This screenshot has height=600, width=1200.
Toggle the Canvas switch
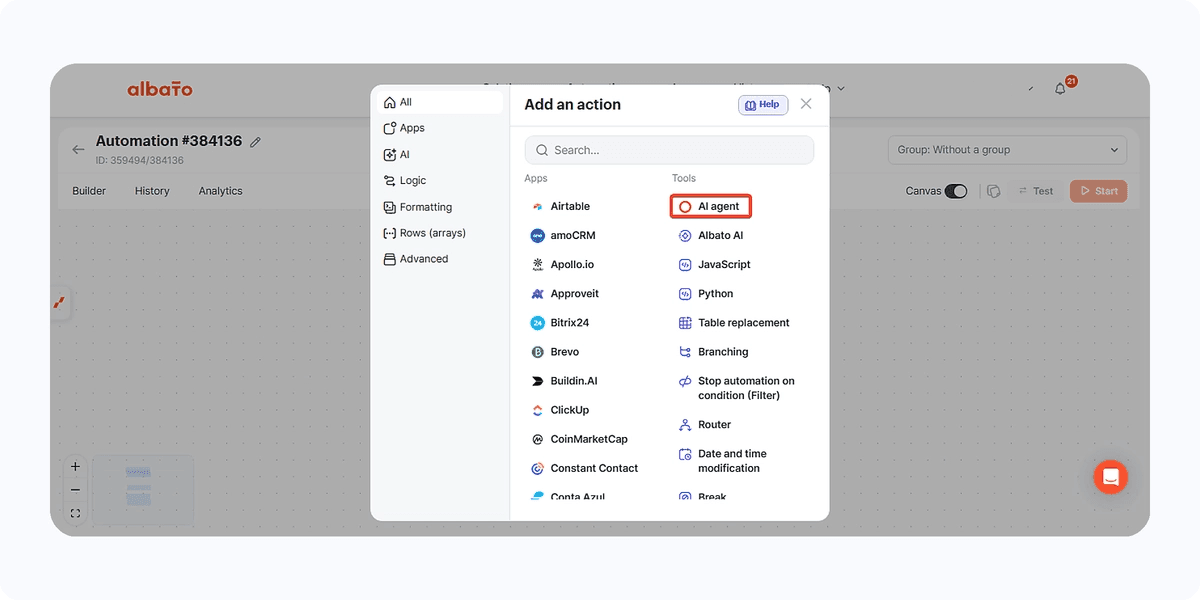[956, 191]
